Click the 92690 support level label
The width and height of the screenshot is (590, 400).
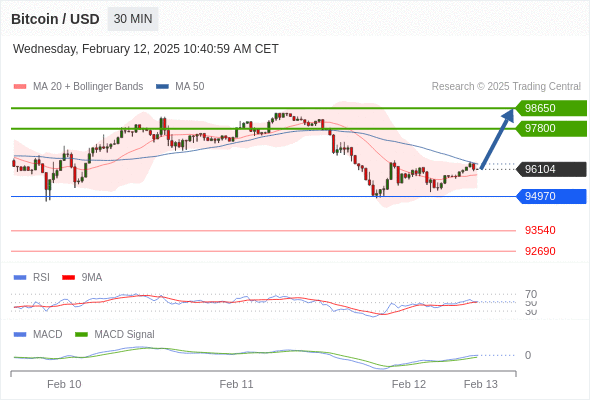click(x=540, y=251)
